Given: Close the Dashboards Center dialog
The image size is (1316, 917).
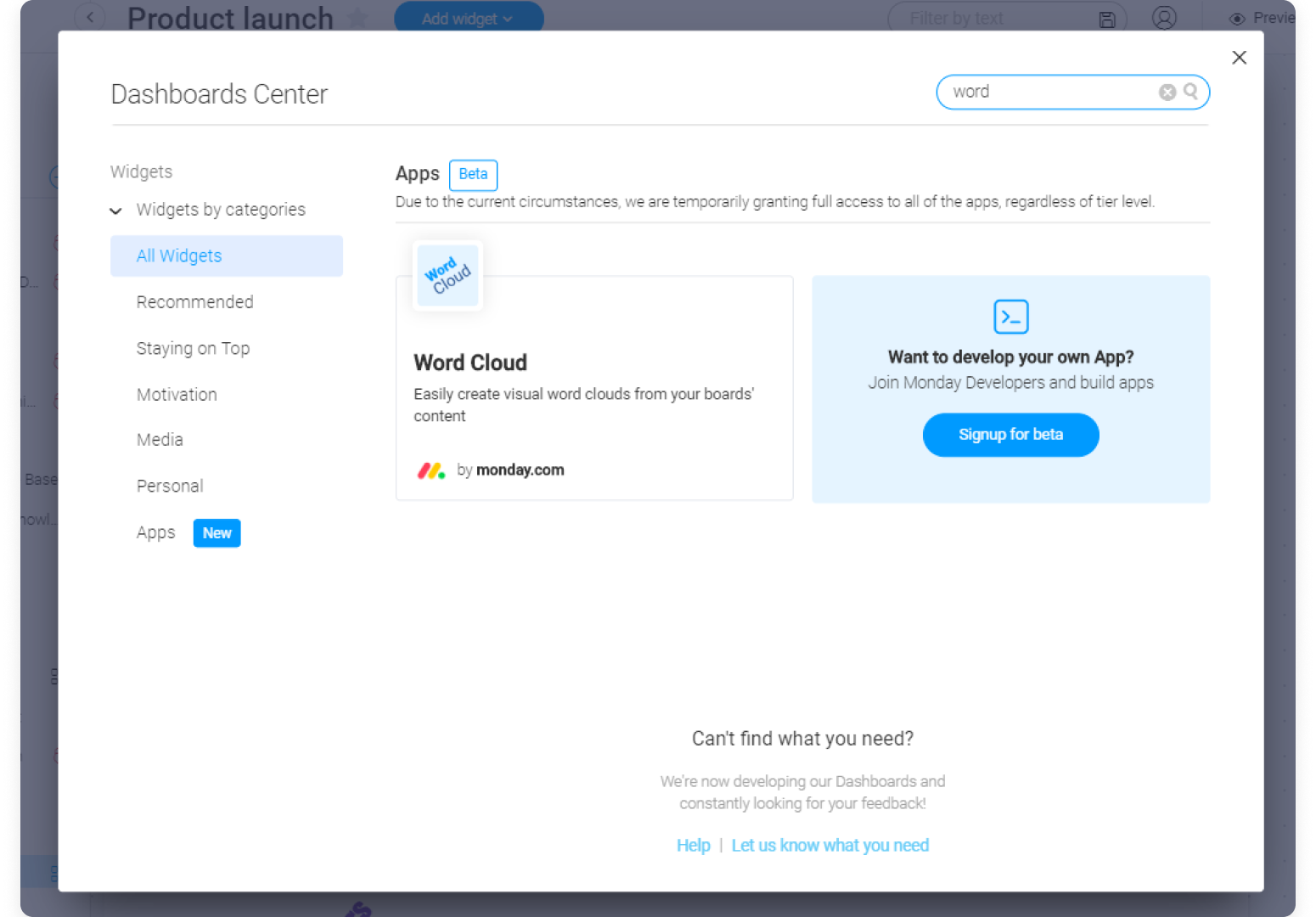Looking at the screenshot, I should 1240,57.
